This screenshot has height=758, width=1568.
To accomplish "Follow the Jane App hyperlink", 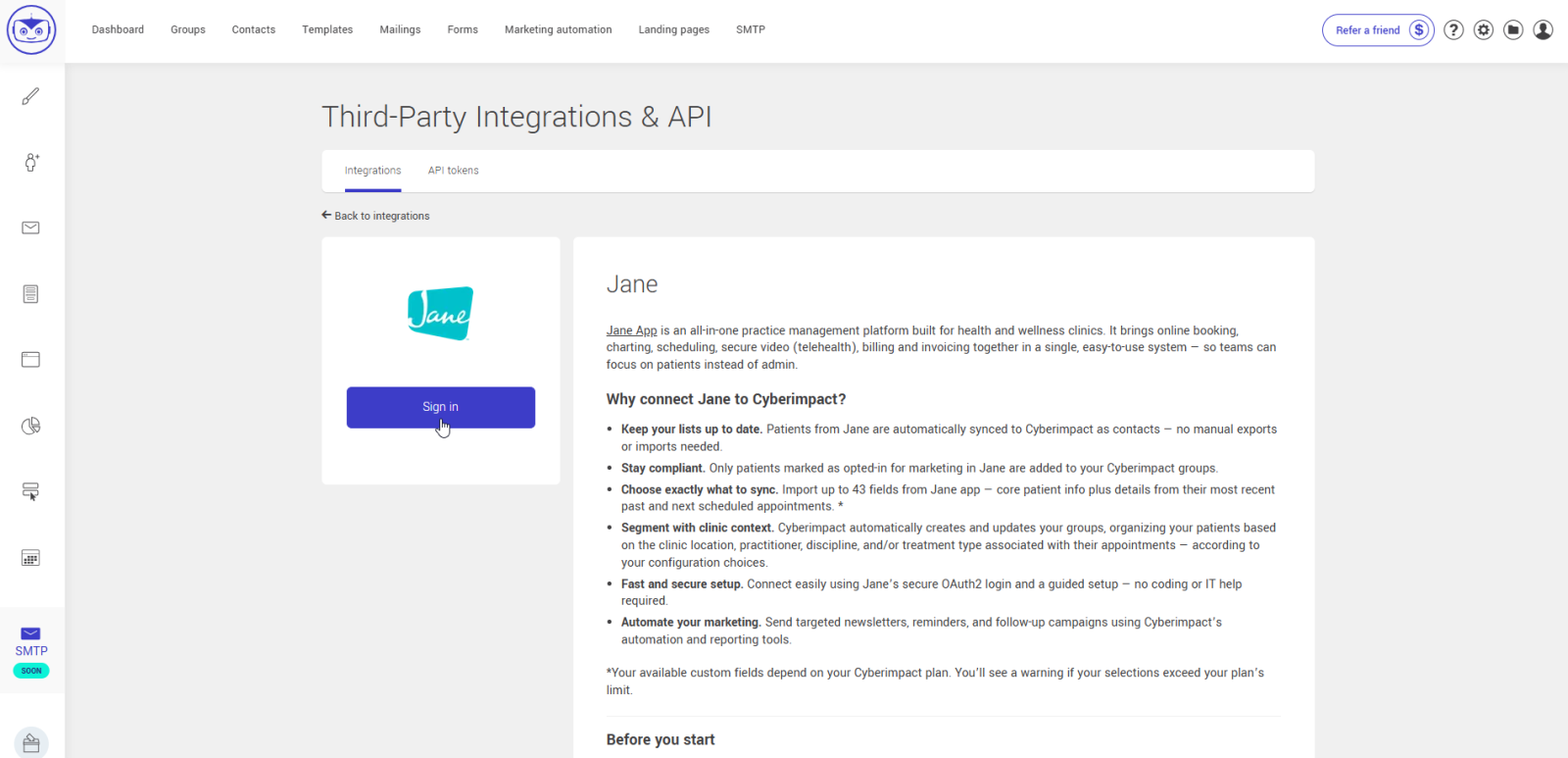I will point(631,330).
